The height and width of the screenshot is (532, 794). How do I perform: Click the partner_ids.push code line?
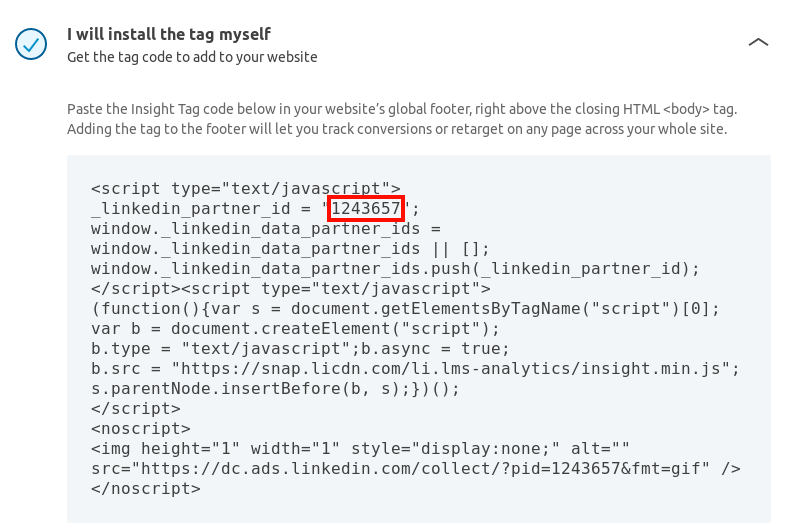point(395,269)
